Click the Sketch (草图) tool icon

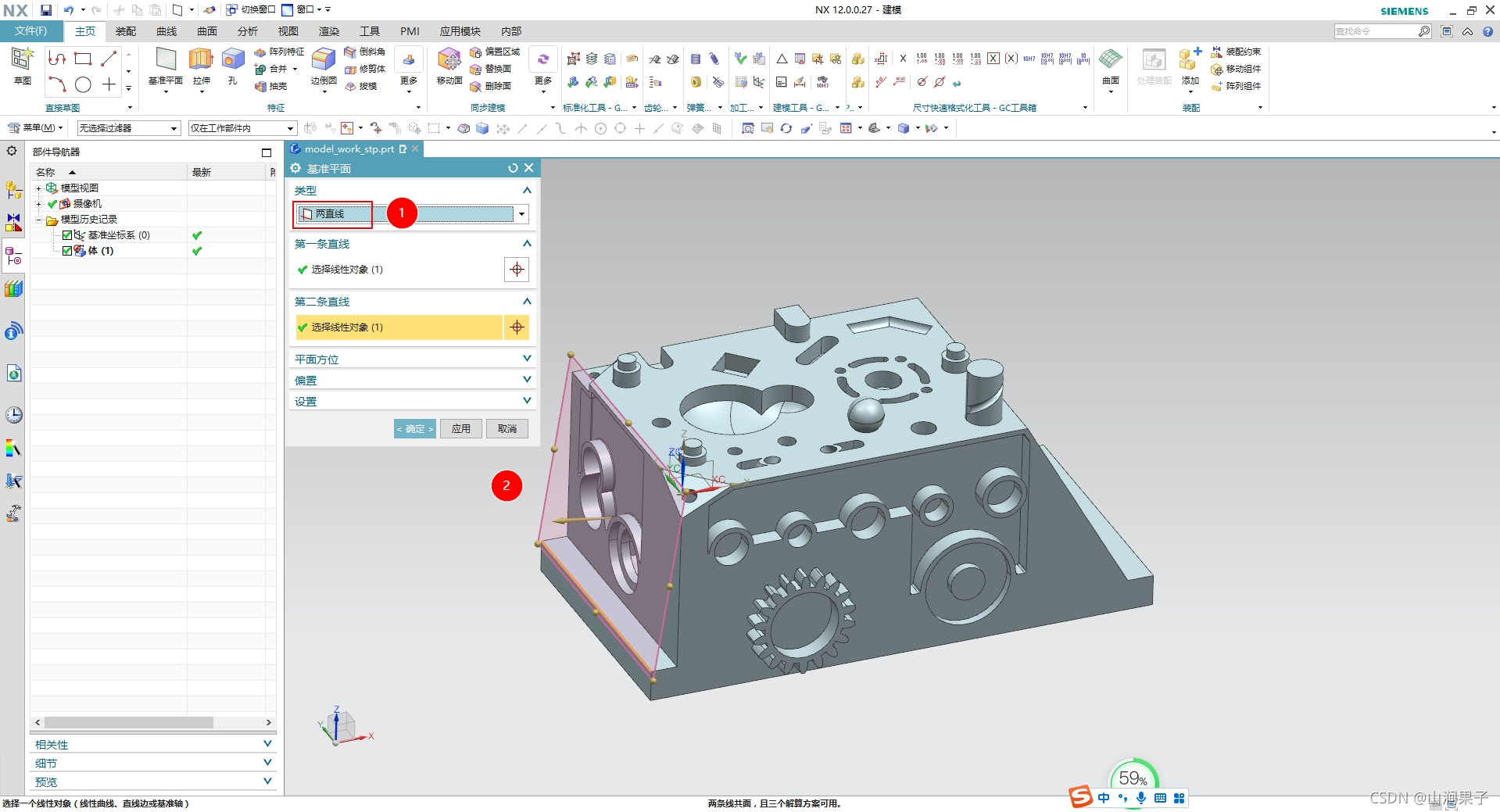click(x=22, y=59)
